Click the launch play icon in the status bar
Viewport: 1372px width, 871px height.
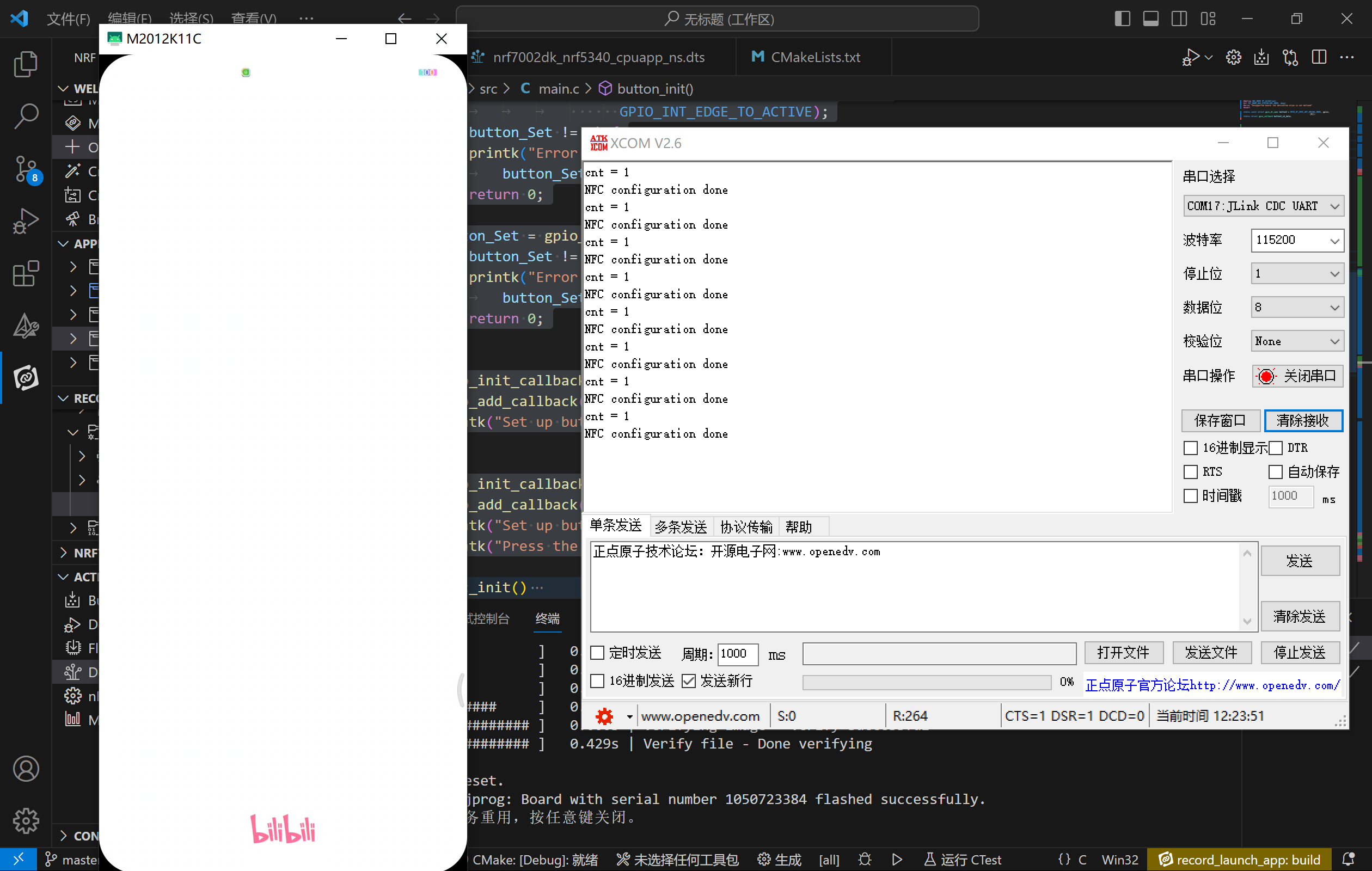click(x=897, y=859)
